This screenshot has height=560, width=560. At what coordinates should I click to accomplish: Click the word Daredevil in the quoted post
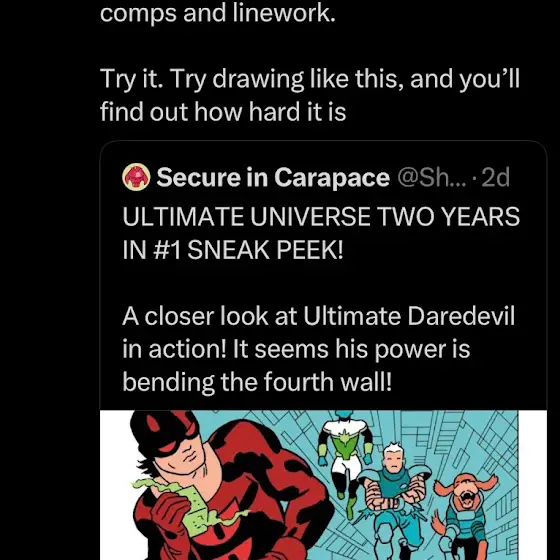pos(461,316)
